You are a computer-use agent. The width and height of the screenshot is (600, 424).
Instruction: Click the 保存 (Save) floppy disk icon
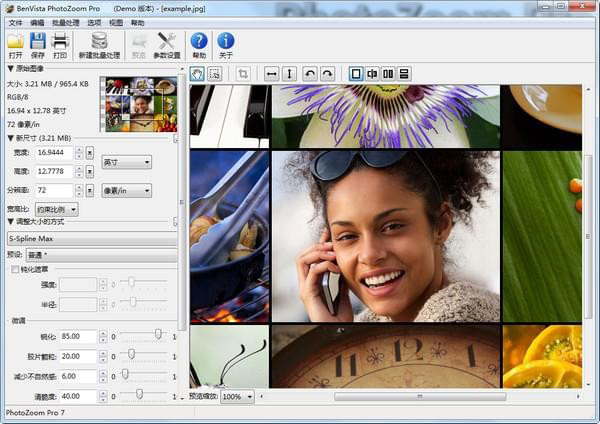[37, 42]
